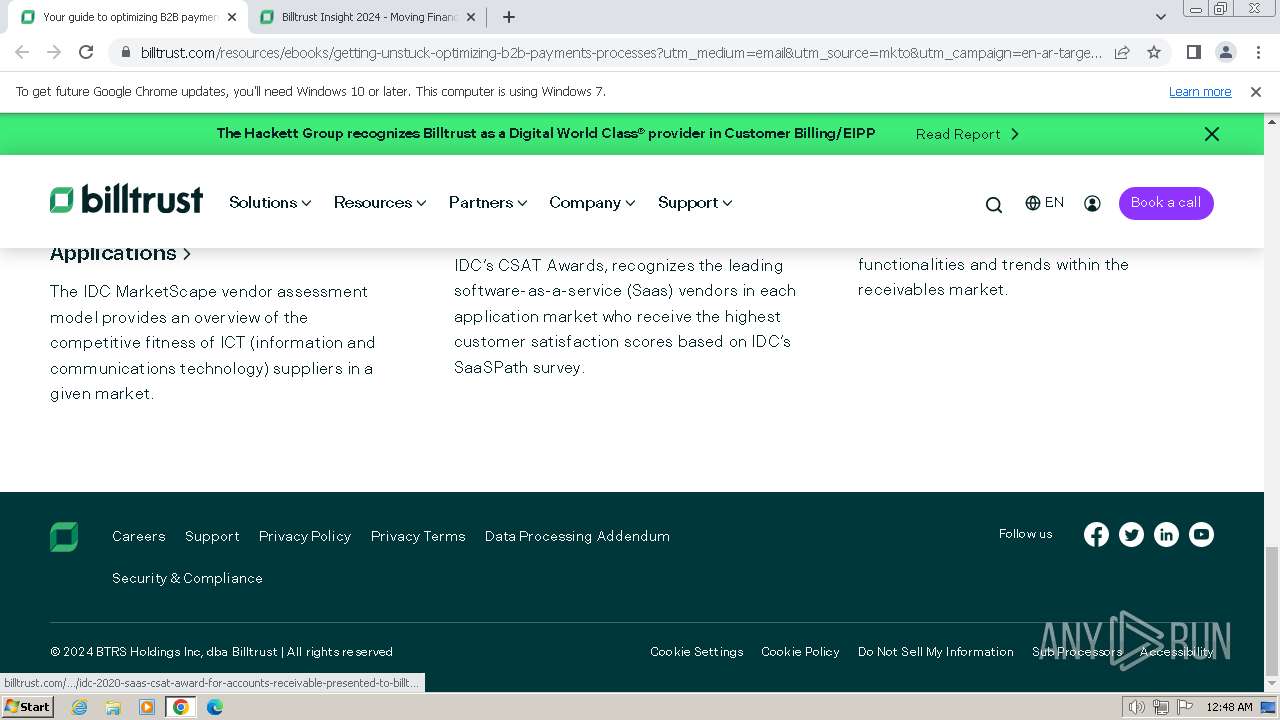
Task: Click the page vertical scrollbar thumb
Action: (1271, 611)
